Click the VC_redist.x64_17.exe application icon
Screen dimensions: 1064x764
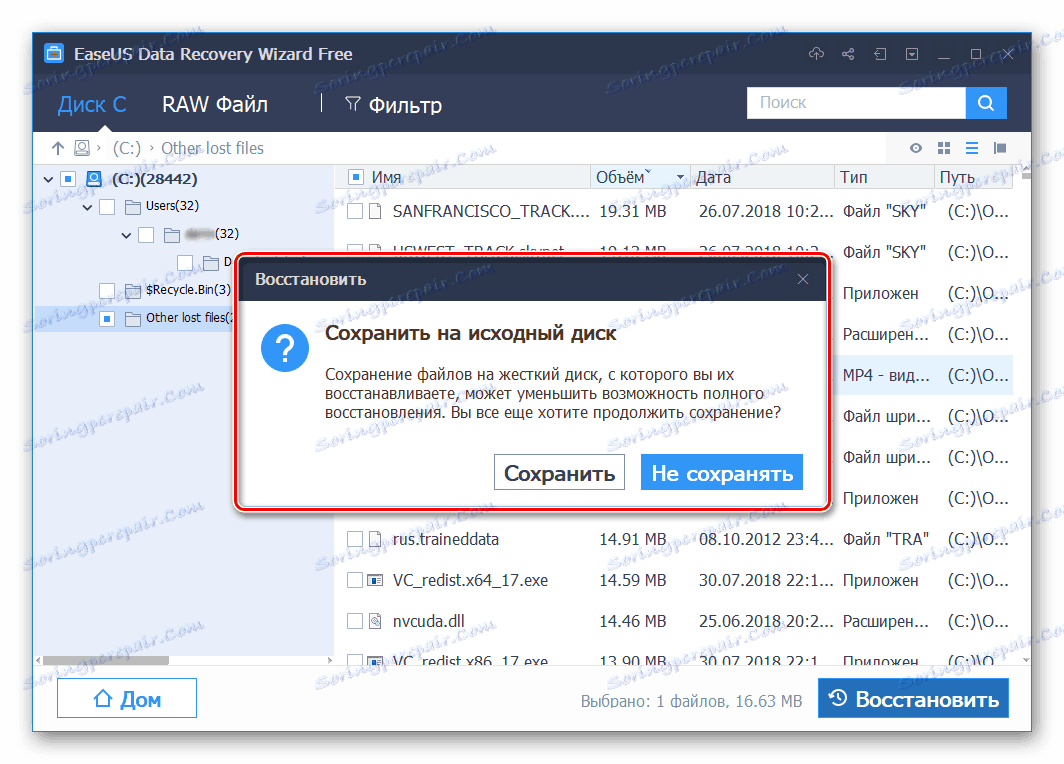[x=375, y=580]
